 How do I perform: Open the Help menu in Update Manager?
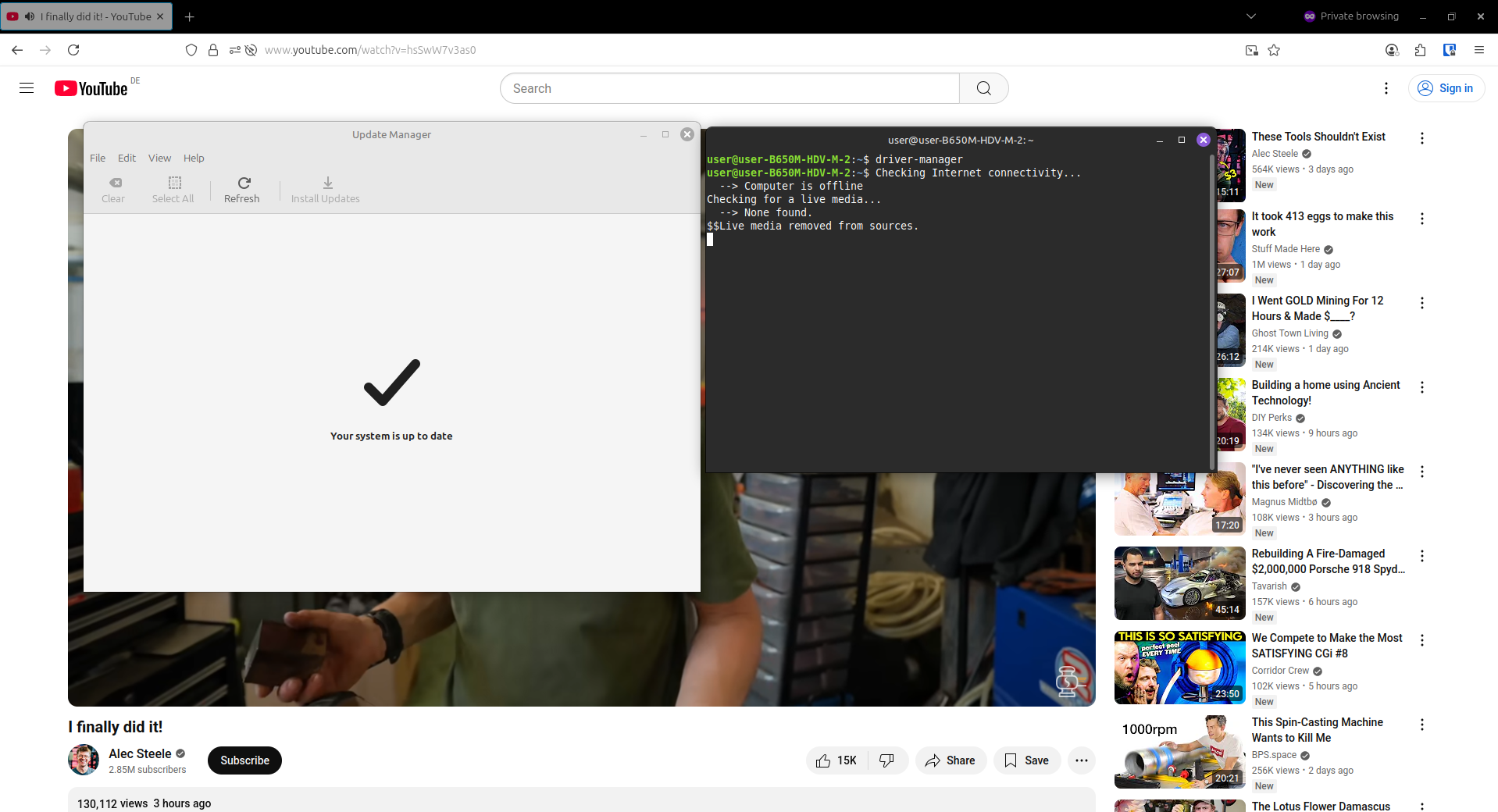pos(194,158)
